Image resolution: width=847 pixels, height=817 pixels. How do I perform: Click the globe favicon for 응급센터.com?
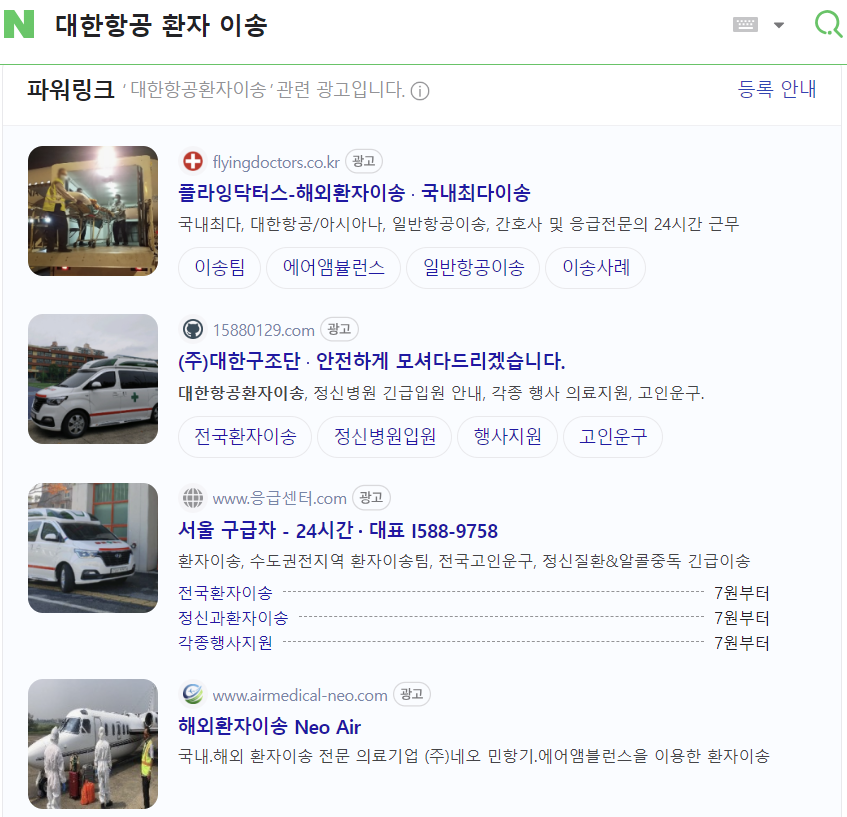tap(192, 498)
